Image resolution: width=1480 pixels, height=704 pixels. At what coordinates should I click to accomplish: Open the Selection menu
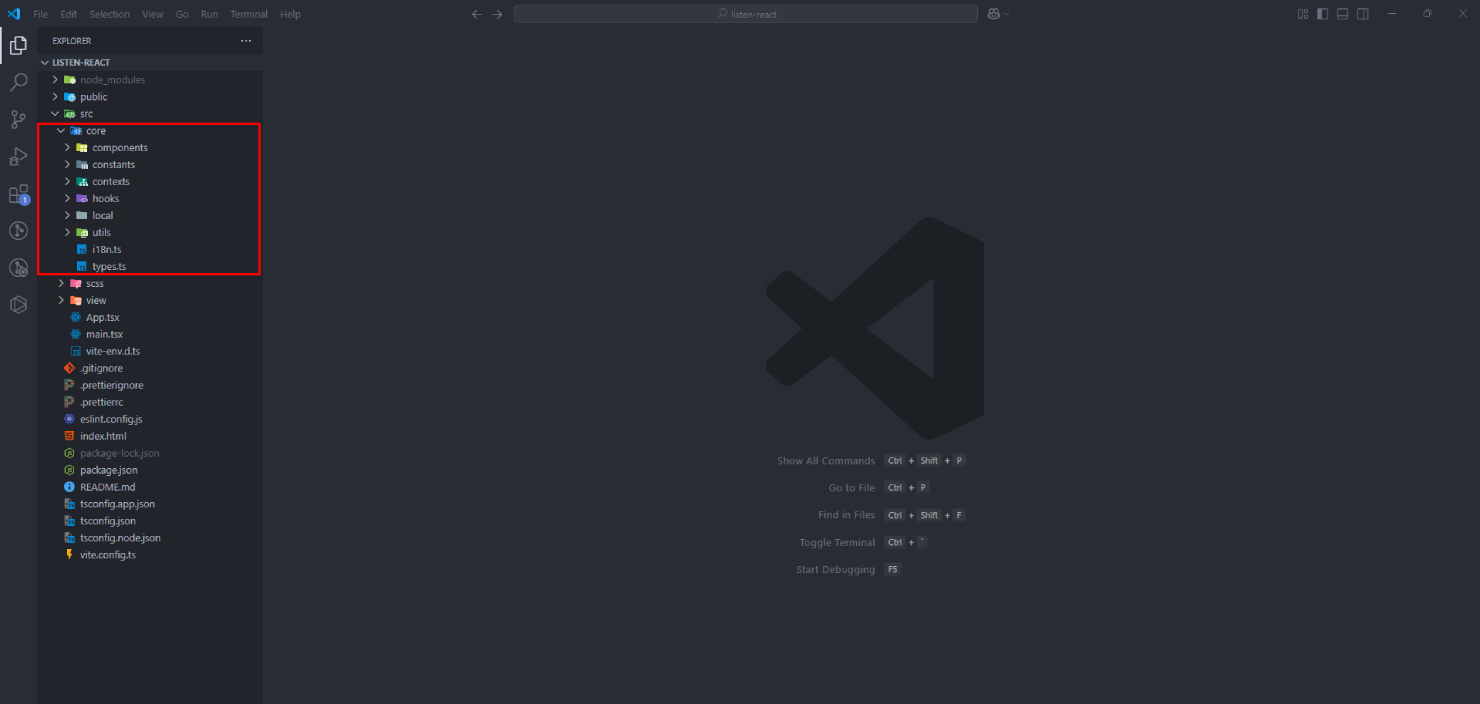coord(109,14)
